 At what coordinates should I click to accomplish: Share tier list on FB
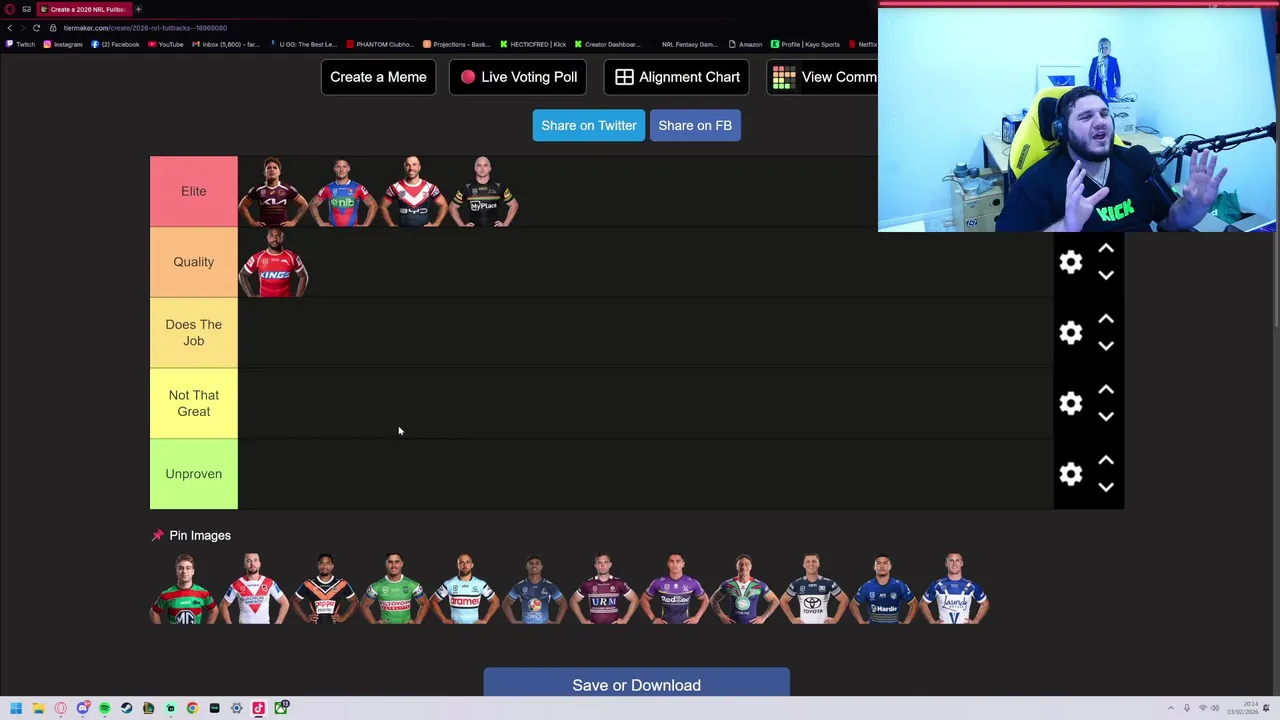pyautogui.click(x=695, y=125)
